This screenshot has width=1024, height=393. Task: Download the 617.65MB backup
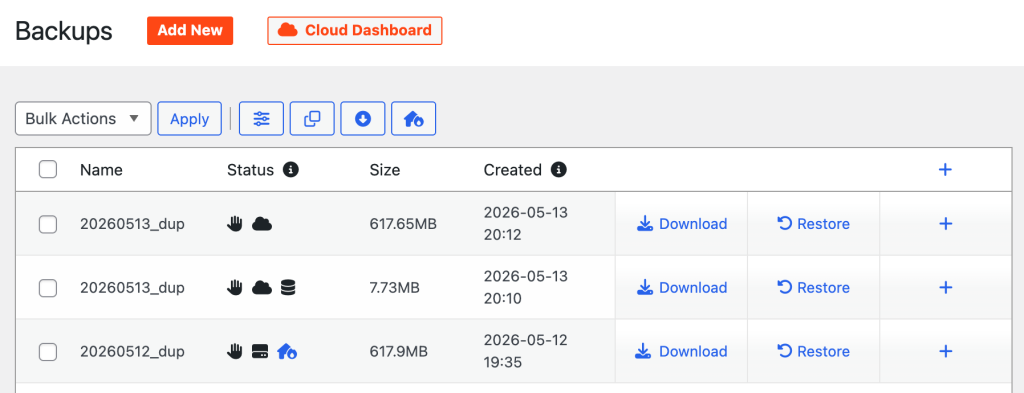coord(681,224)
